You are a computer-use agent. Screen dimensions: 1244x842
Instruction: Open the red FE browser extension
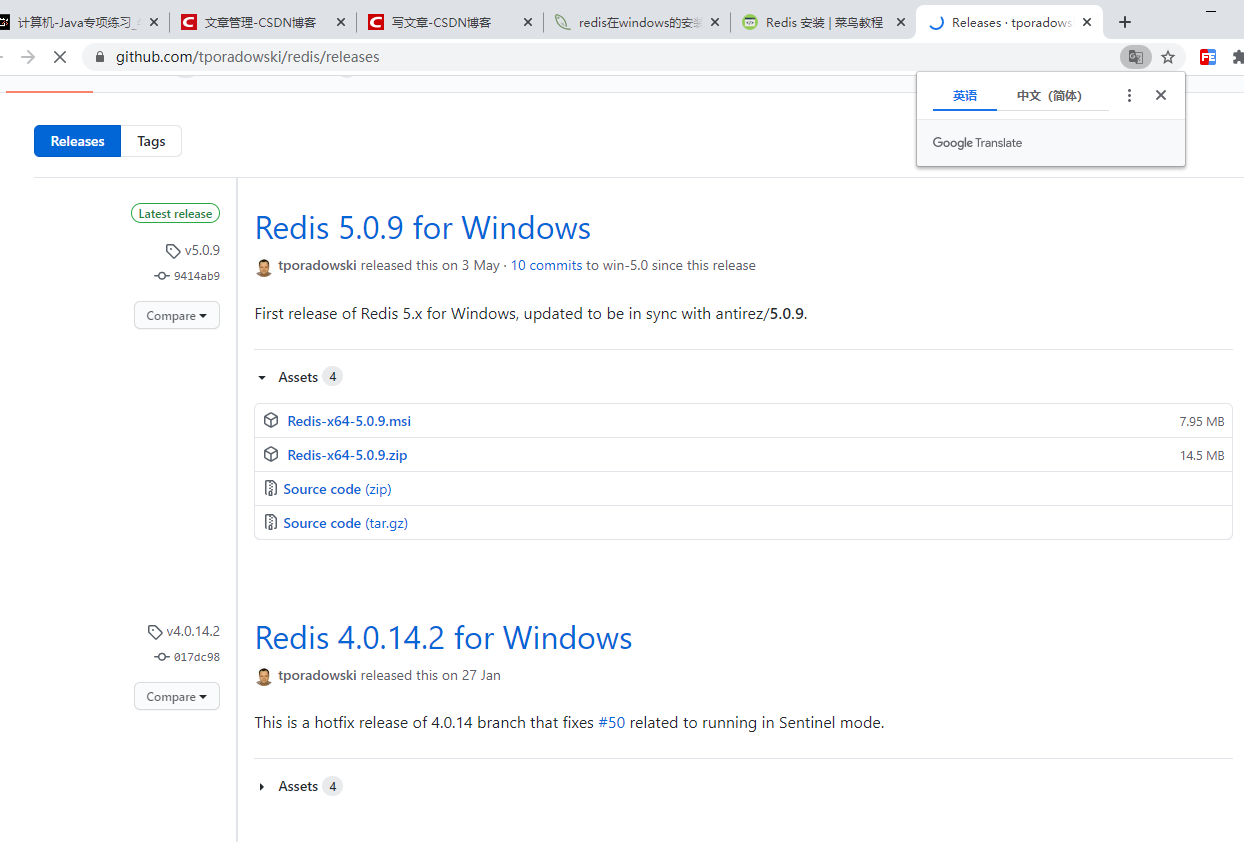click(1208, 57)
